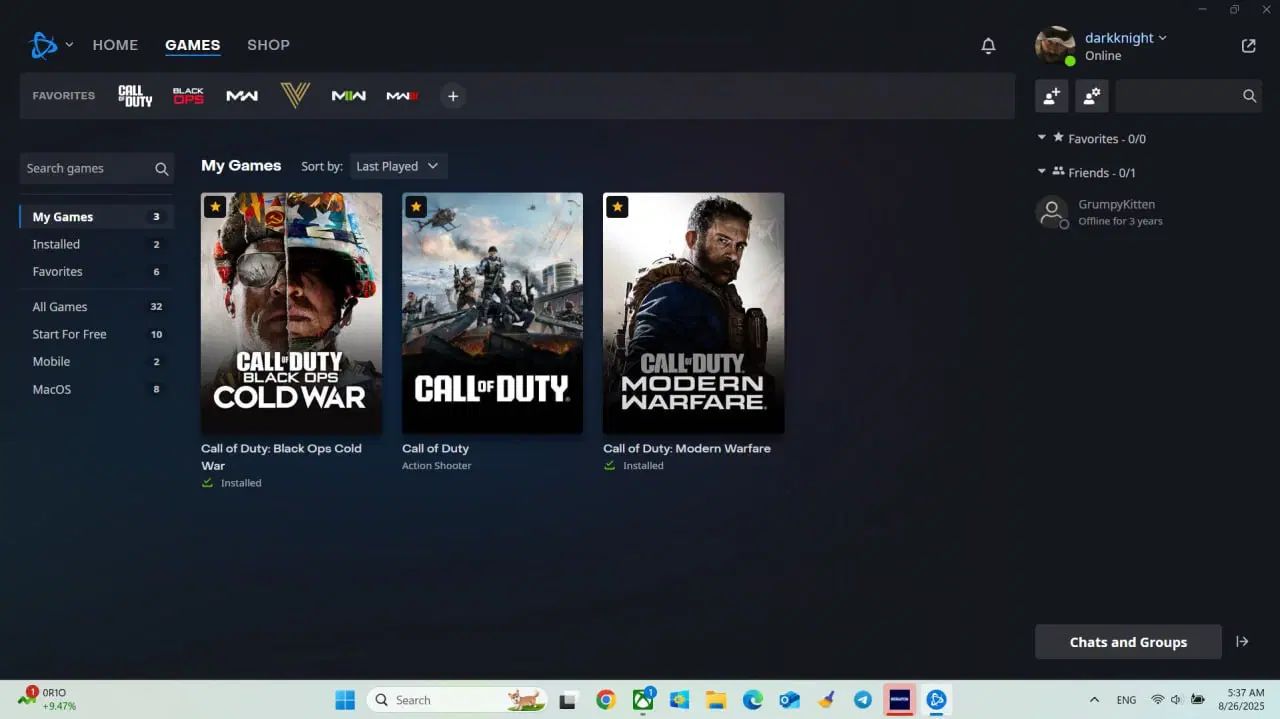The image size is (1280, 719).
Task: Open the Windows Start menu
Action: (x=345, y=700)
